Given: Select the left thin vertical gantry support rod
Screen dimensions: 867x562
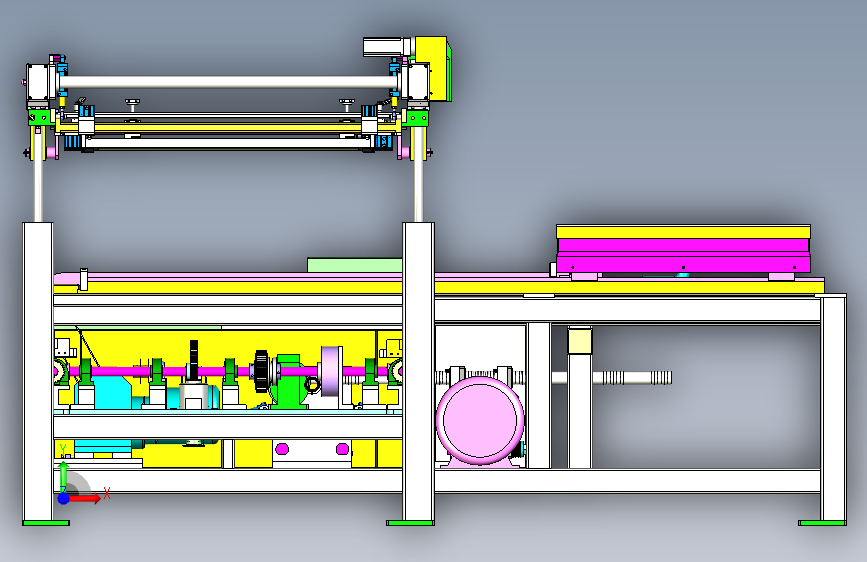Looking at the screenshot, I should pos(38,174).
